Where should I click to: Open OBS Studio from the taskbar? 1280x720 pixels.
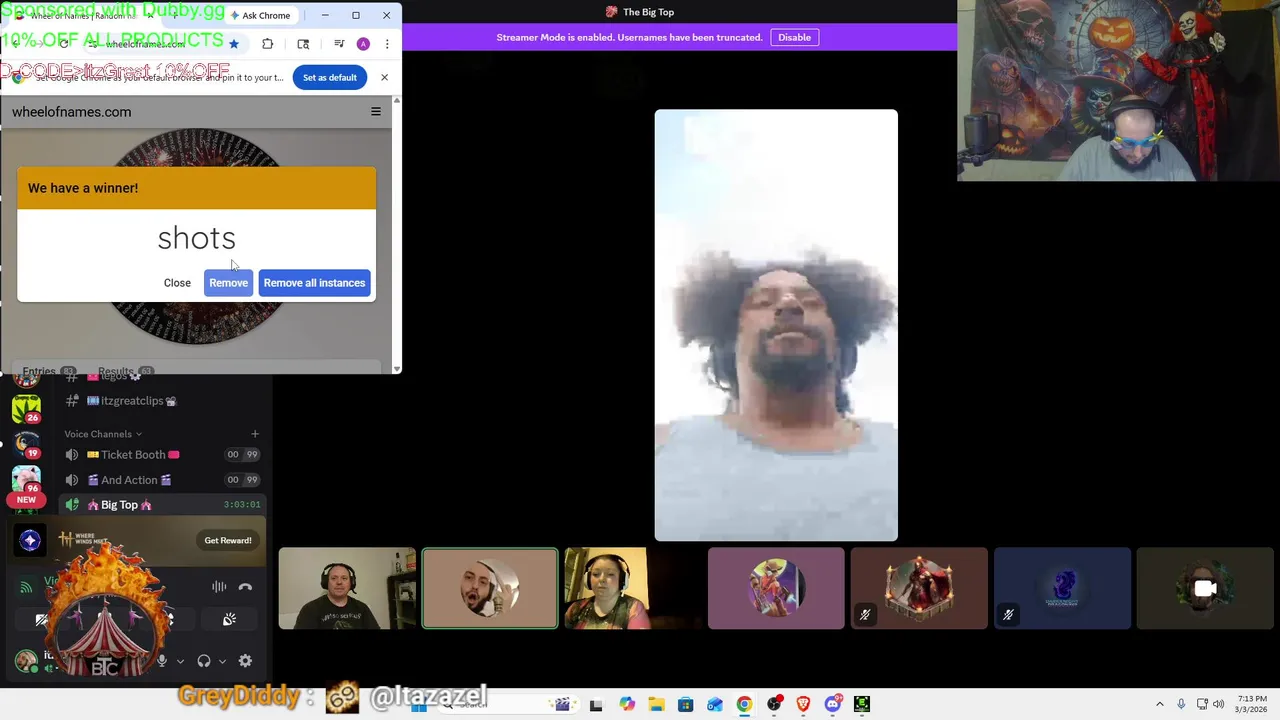tap(774, 705)
